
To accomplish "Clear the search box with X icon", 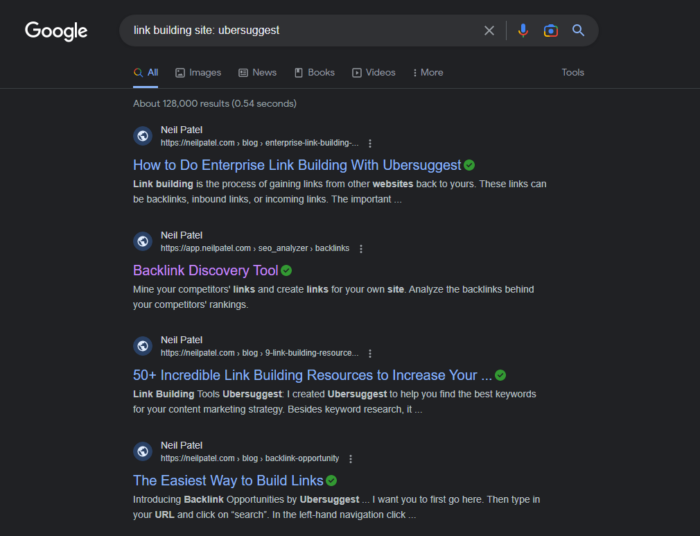I will pos(489,30).
